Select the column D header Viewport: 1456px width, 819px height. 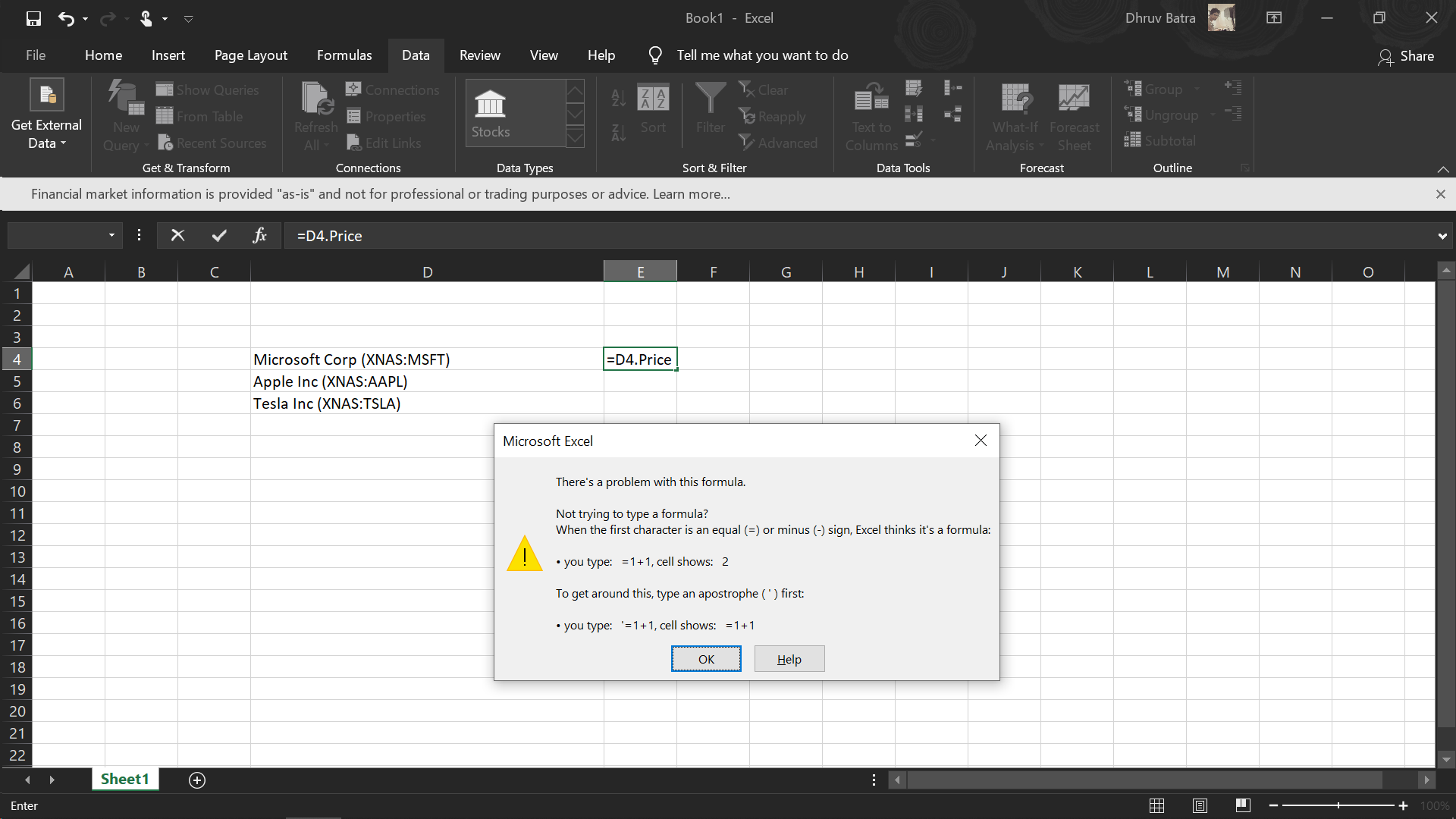click(427, 272)
